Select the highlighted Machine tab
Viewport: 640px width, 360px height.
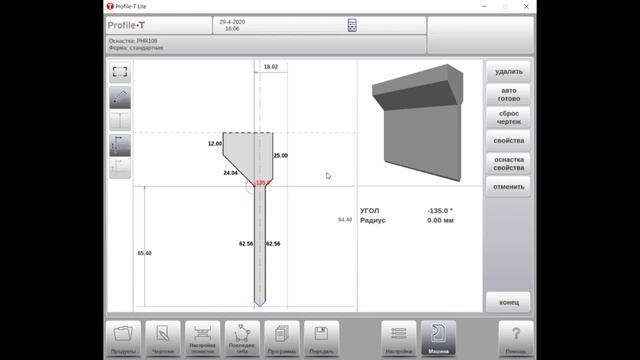[x=438, y=338]
